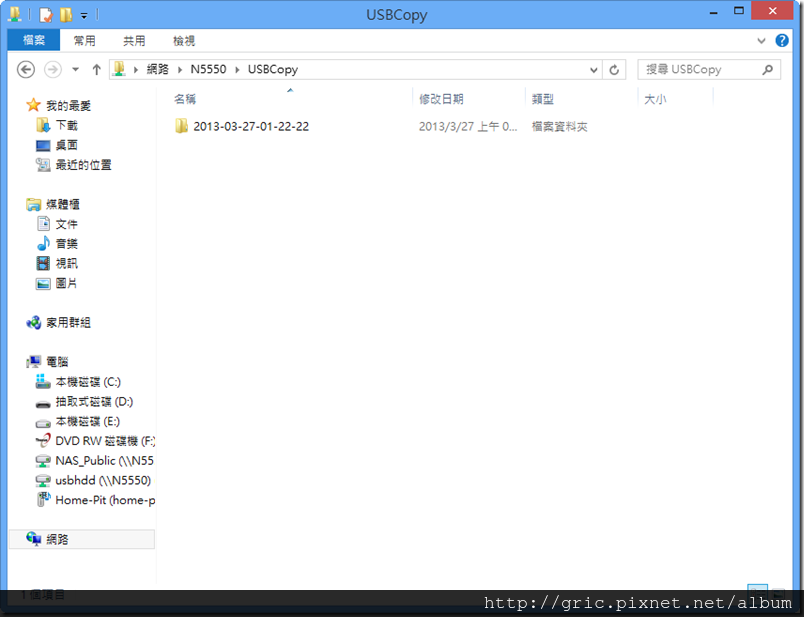Image resolution: width=804 pixels, height=617 pixels.
Task: Select 家用群組 in the sidebar
Action: (68, 323)
